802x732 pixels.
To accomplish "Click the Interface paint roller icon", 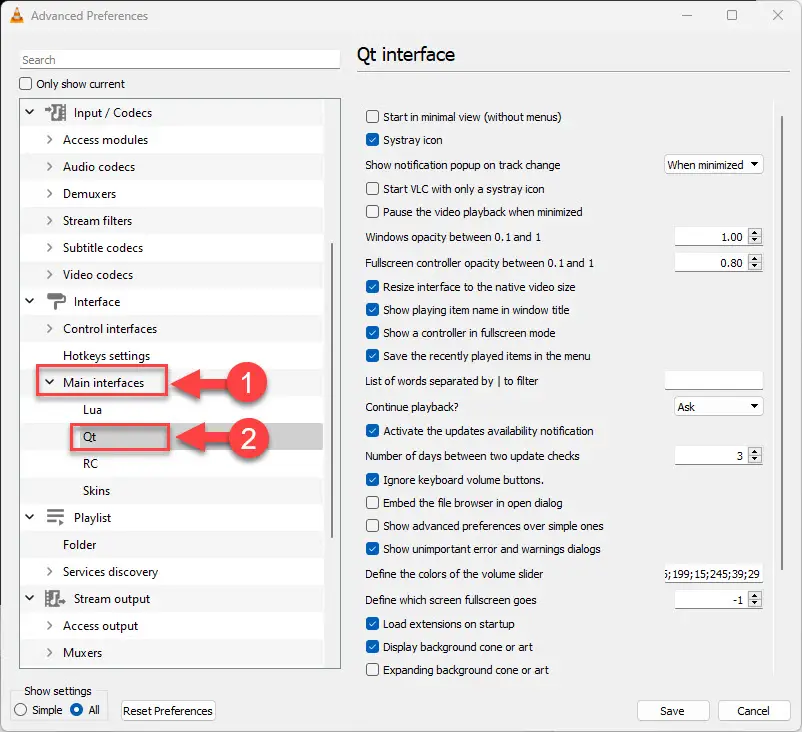I will 56,301.
